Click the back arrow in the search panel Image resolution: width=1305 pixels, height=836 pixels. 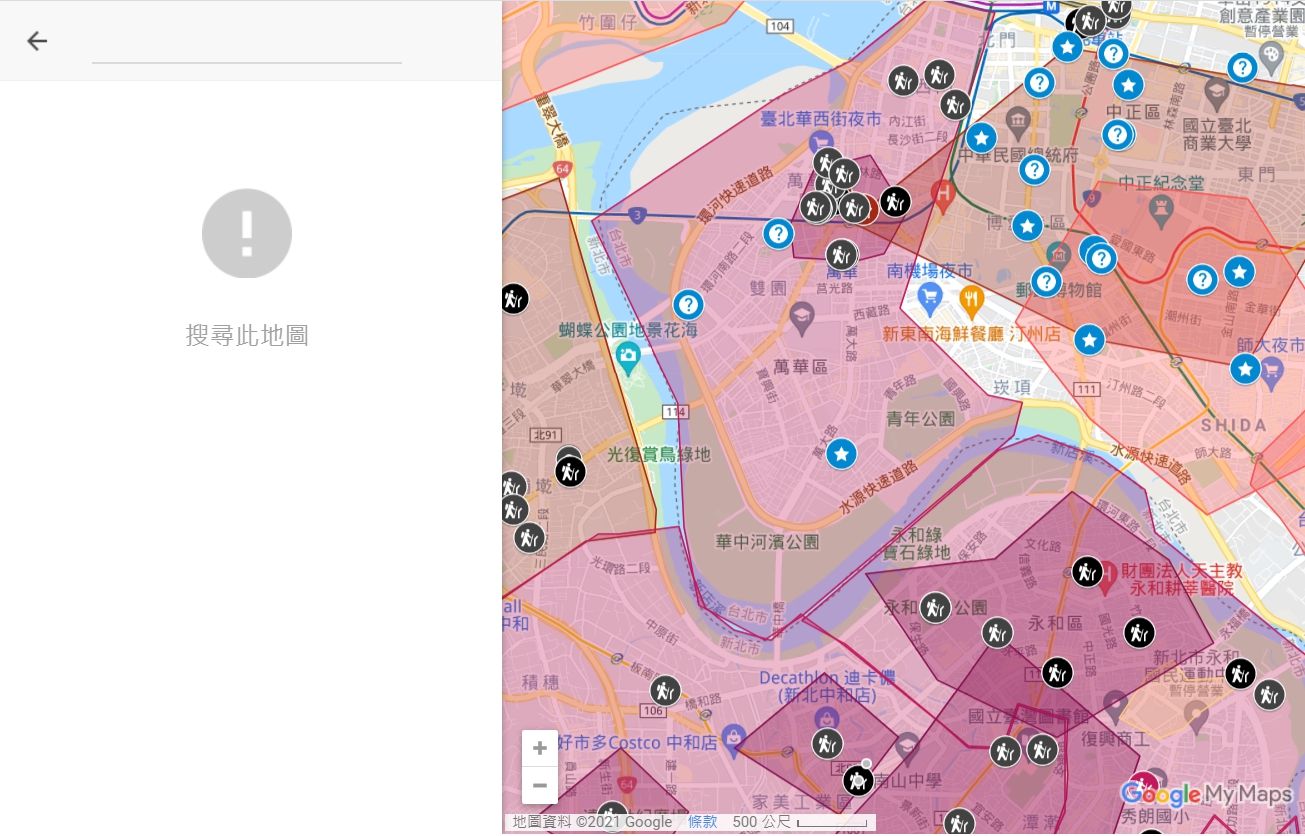(x=37, y=41)
